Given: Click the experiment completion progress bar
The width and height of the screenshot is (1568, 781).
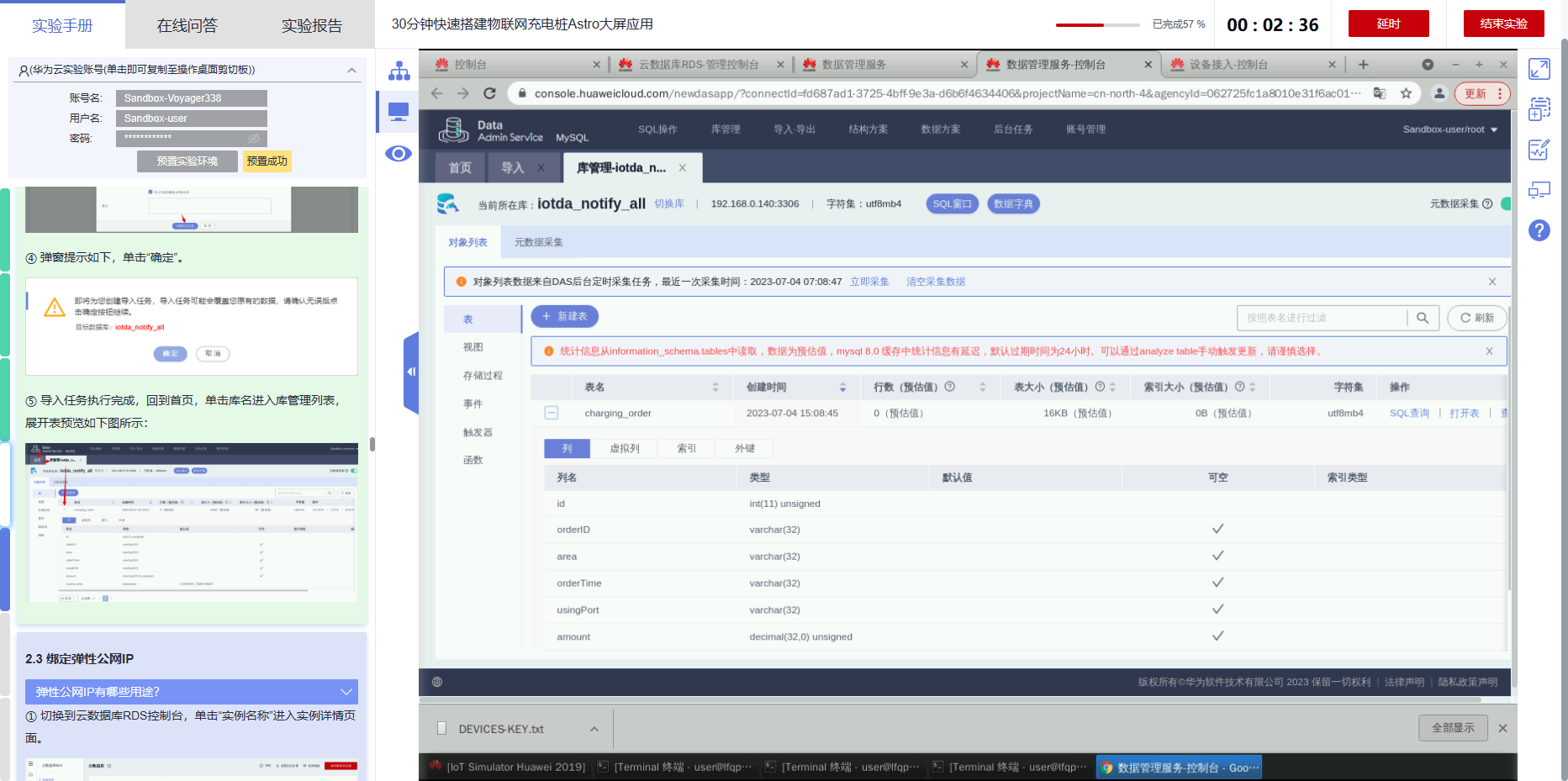Looking at the screenshot, I should pos(1097,25).
